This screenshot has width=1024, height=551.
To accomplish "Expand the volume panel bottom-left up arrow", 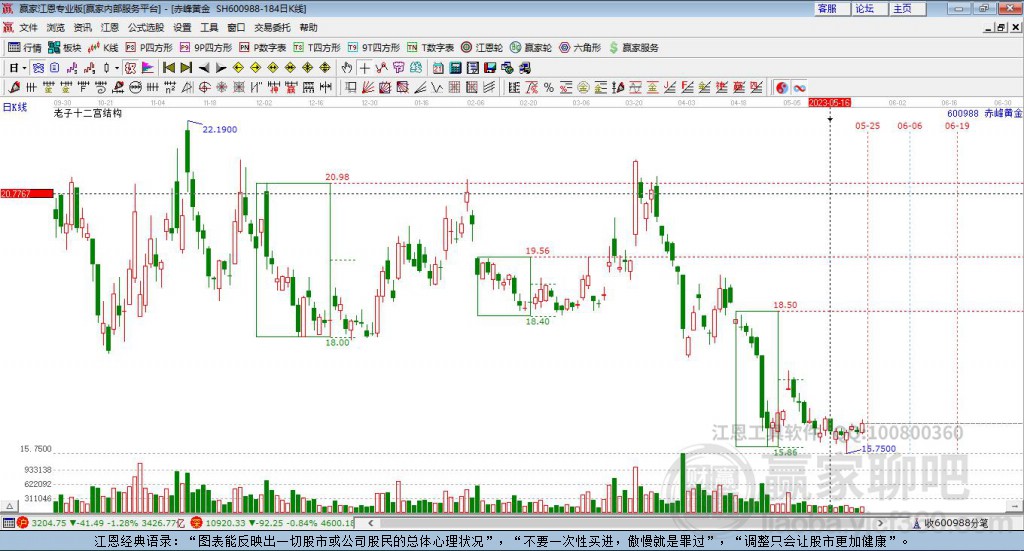I will click(x=9, y=506).
